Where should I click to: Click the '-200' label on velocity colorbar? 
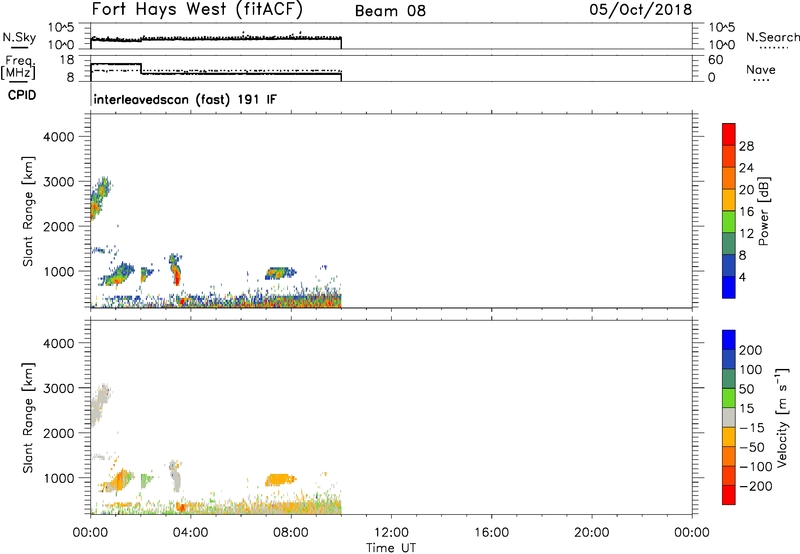(754, 486)
